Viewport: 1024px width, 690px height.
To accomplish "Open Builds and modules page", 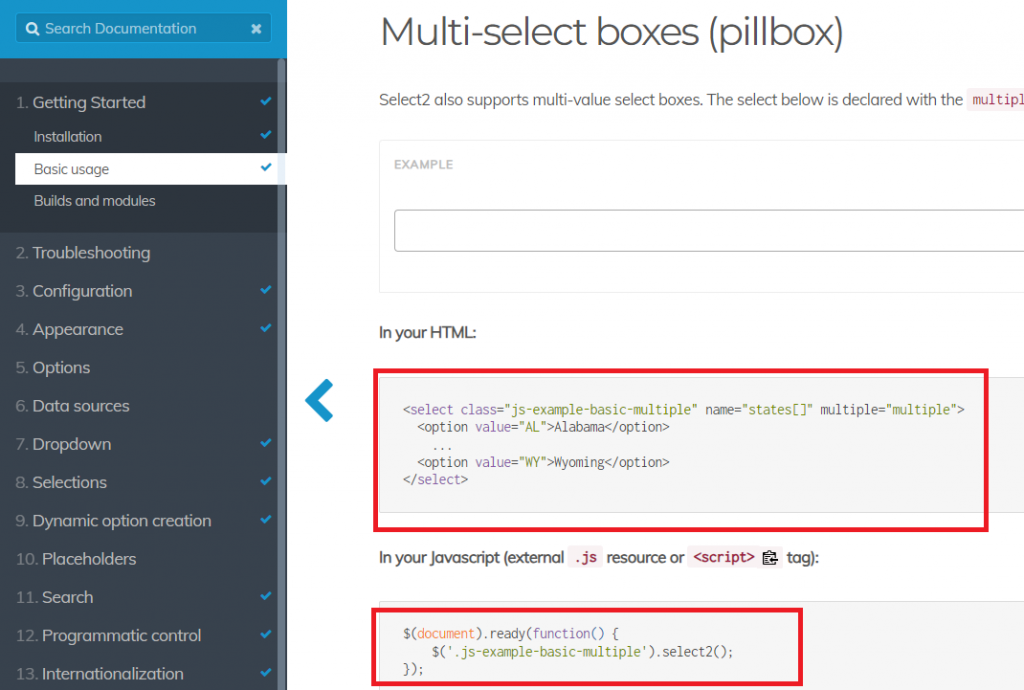I will point(95,201).
